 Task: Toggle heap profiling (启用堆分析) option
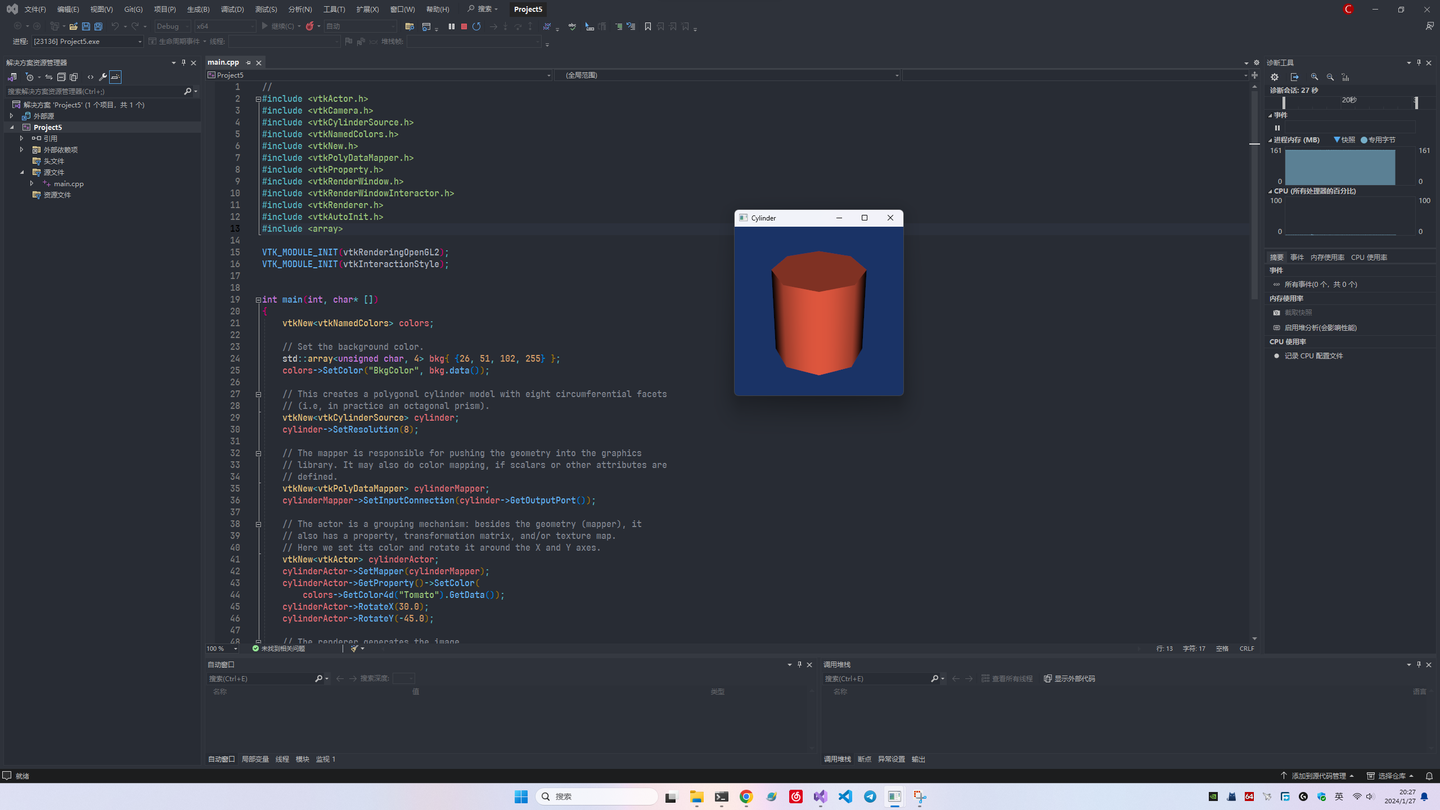pyautogui.click(x=1320, y=328)
